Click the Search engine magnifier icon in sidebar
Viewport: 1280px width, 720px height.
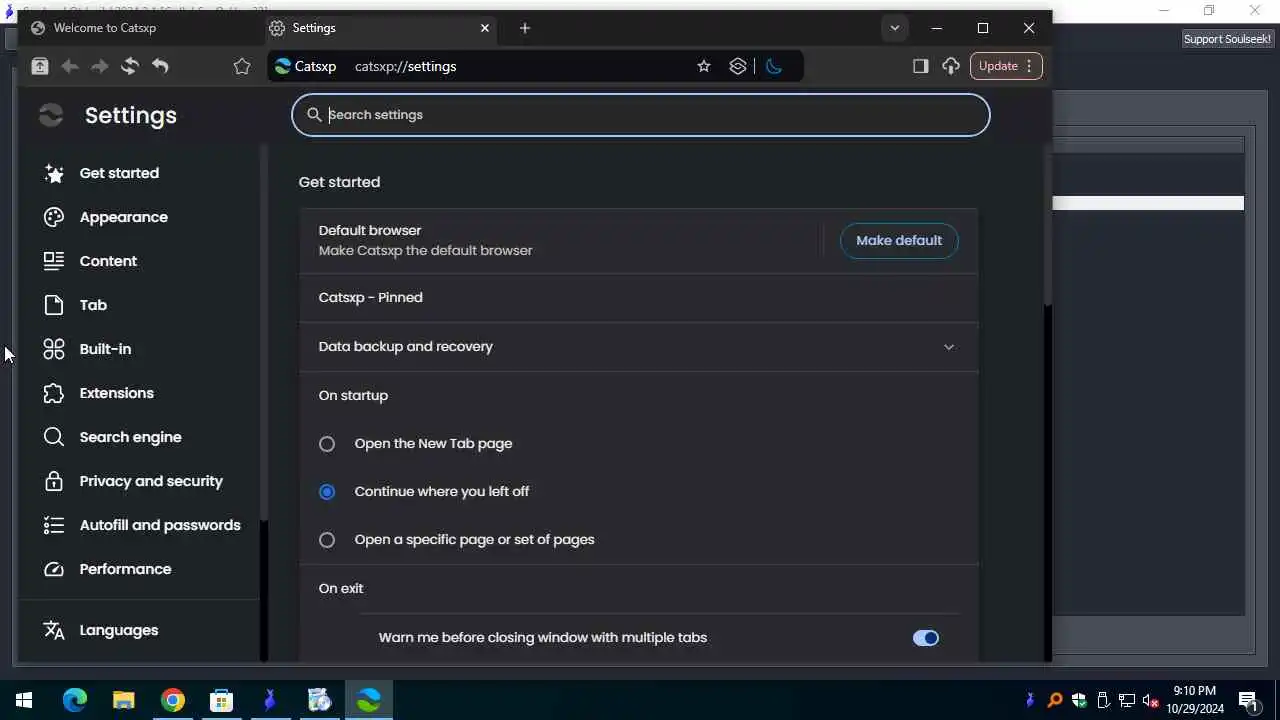tap(54, 437)
